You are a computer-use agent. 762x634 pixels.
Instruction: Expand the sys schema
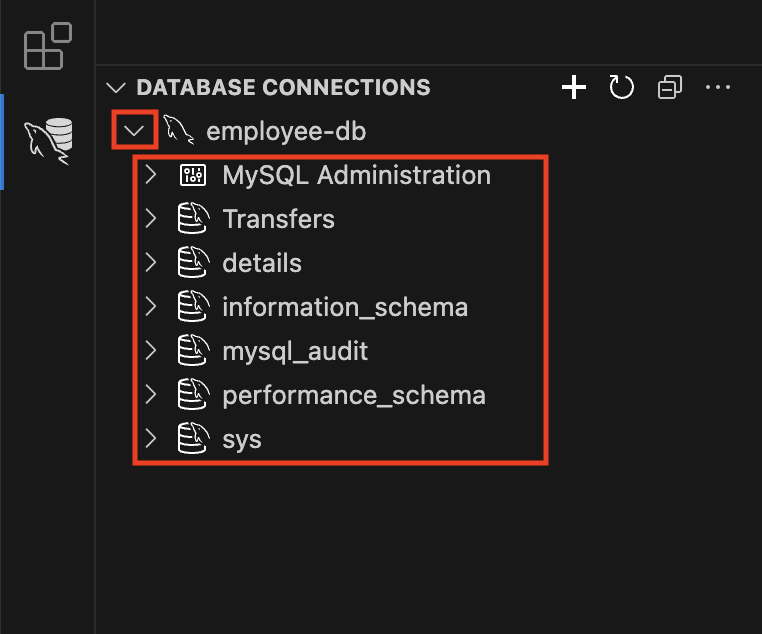coord(151,439)
